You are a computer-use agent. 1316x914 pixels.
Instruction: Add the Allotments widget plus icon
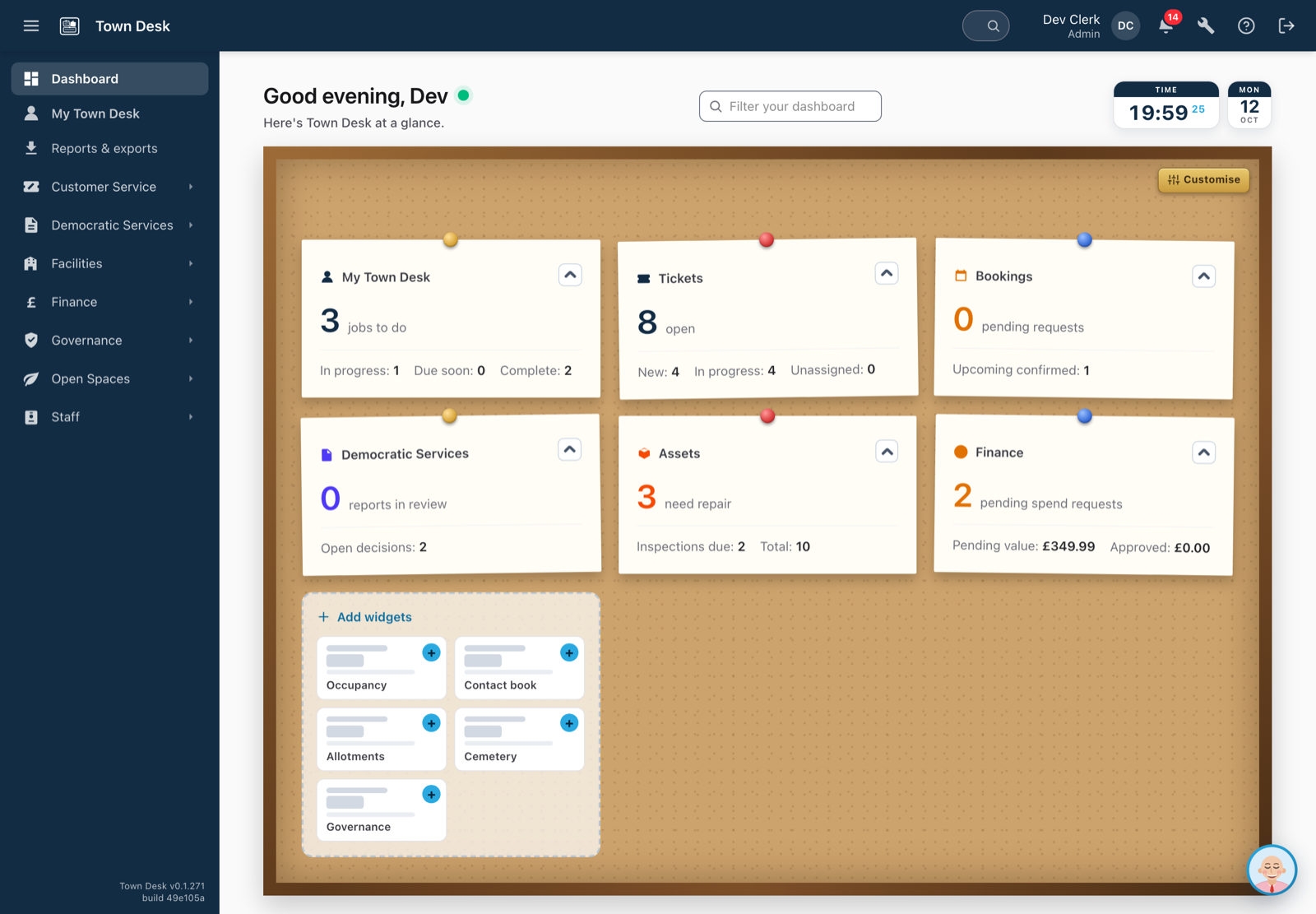click(431, 723)
